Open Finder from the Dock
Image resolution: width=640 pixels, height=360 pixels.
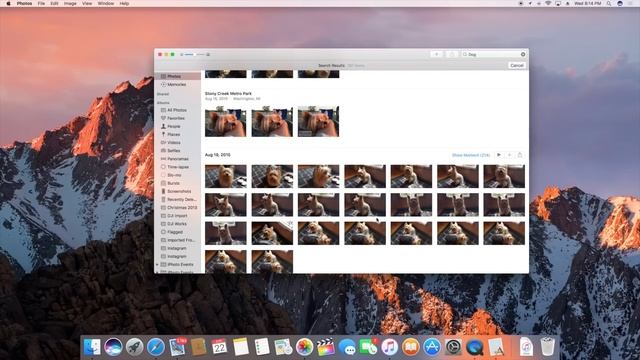click(92, 347)
